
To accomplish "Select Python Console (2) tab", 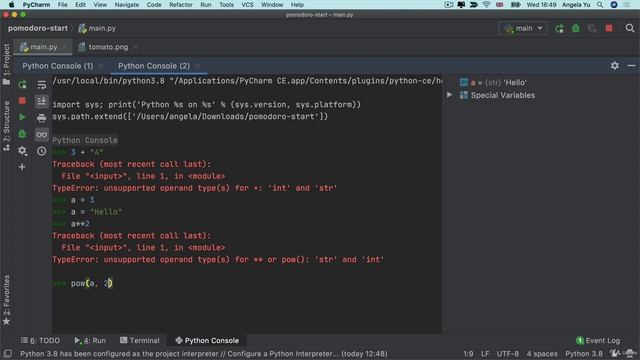I will tap(154, 66).
